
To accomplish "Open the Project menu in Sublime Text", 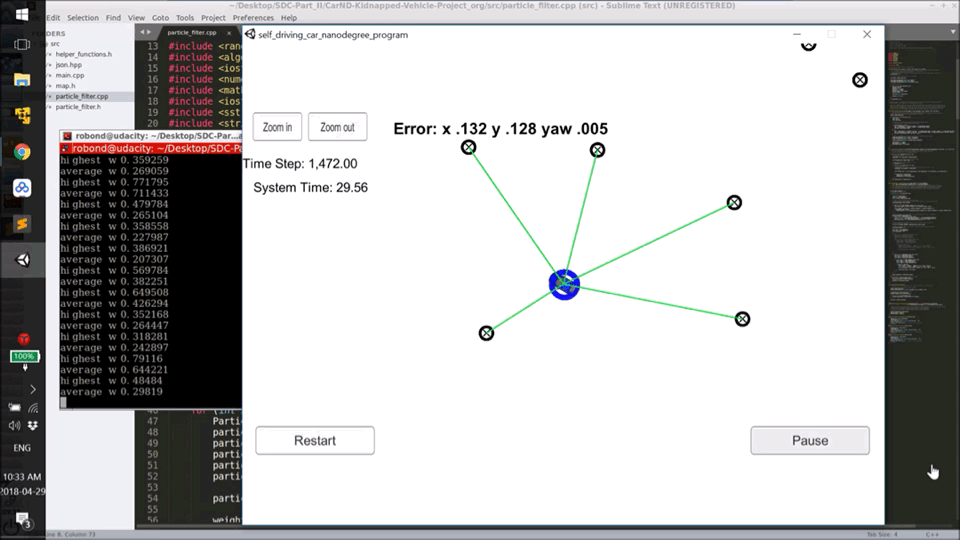I will (213, 18).
